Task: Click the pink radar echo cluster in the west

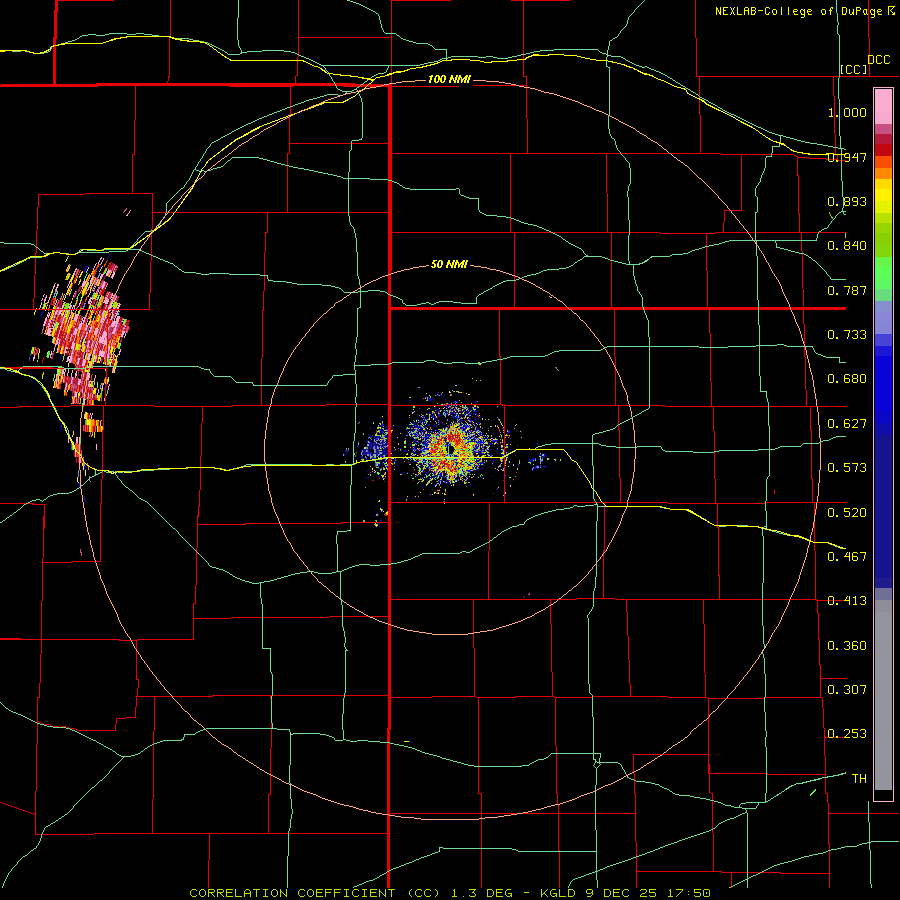Action: click(x=85, y=333)
